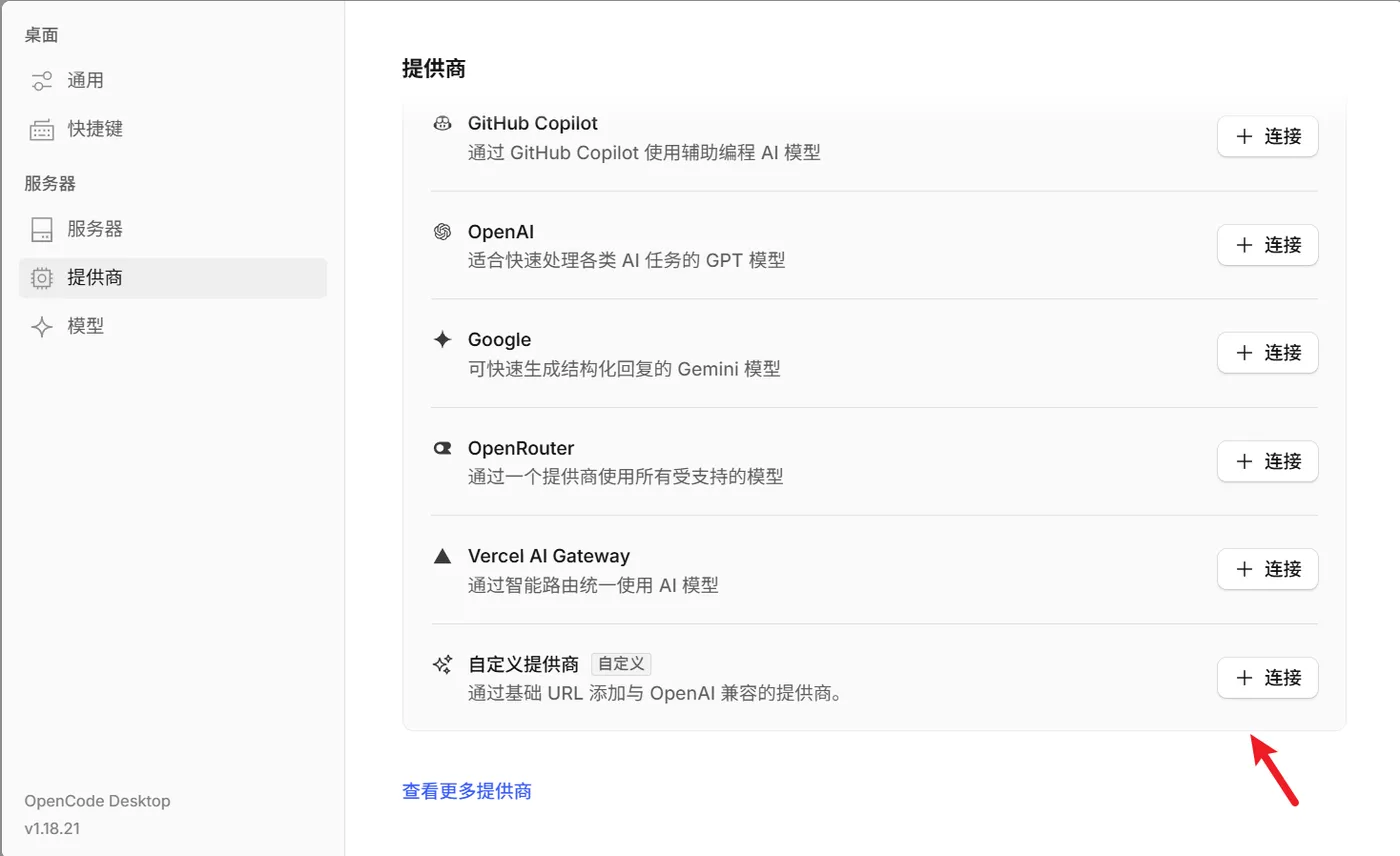
Task: Connect a 自定义提供商 custom provider
Action: coord(1267,678)
